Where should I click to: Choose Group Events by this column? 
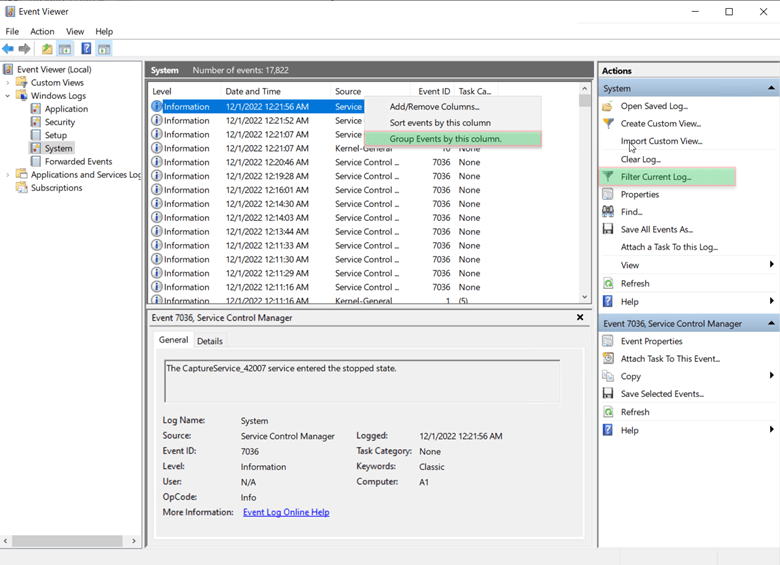[453, 139]
